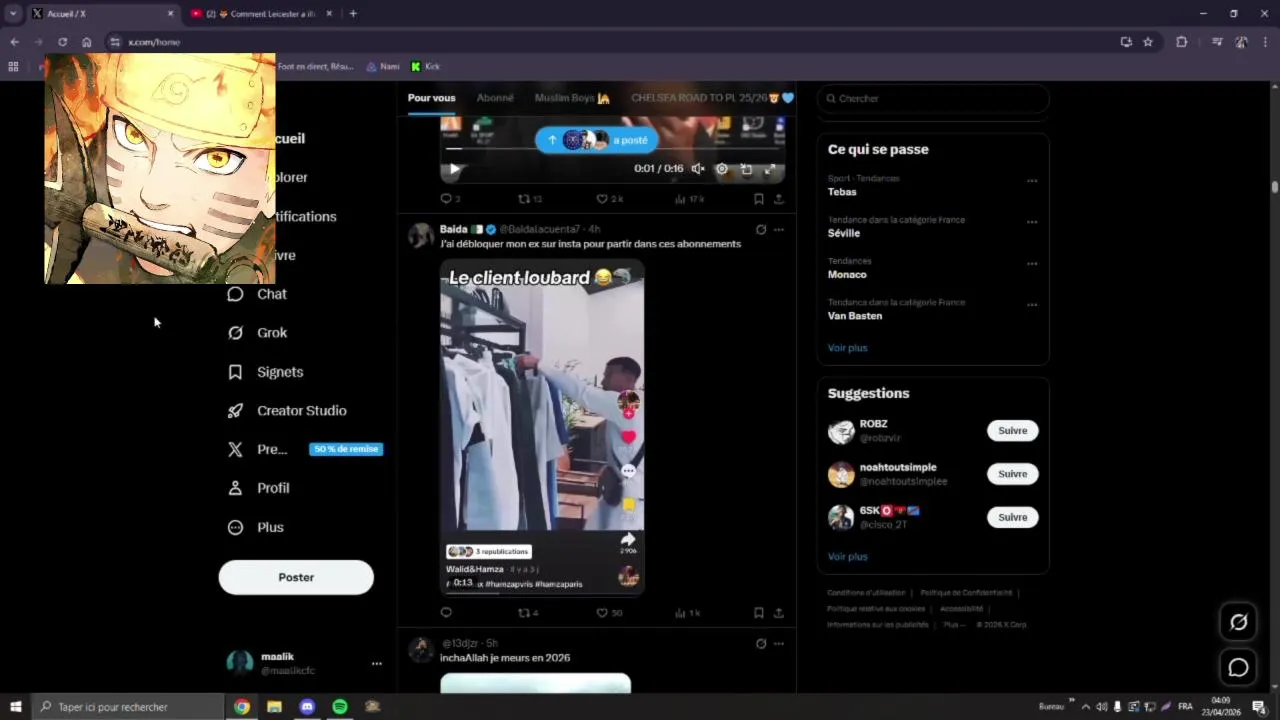Viewport: 1280px width, 720px height.
Task: Click the Chercher search field
Action: coord(933,98)
